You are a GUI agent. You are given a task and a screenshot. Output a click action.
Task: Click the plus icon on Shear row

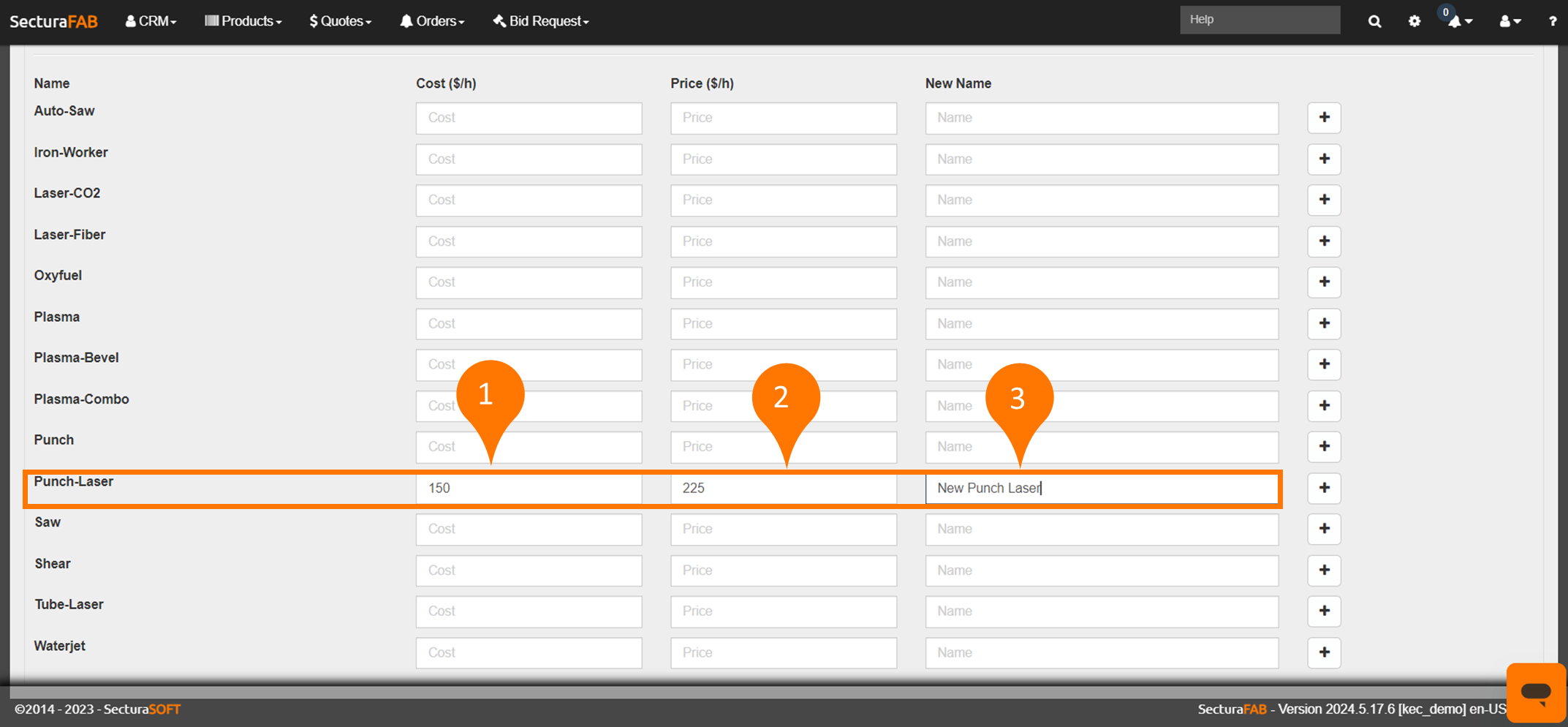click(x=1324, y=570)
